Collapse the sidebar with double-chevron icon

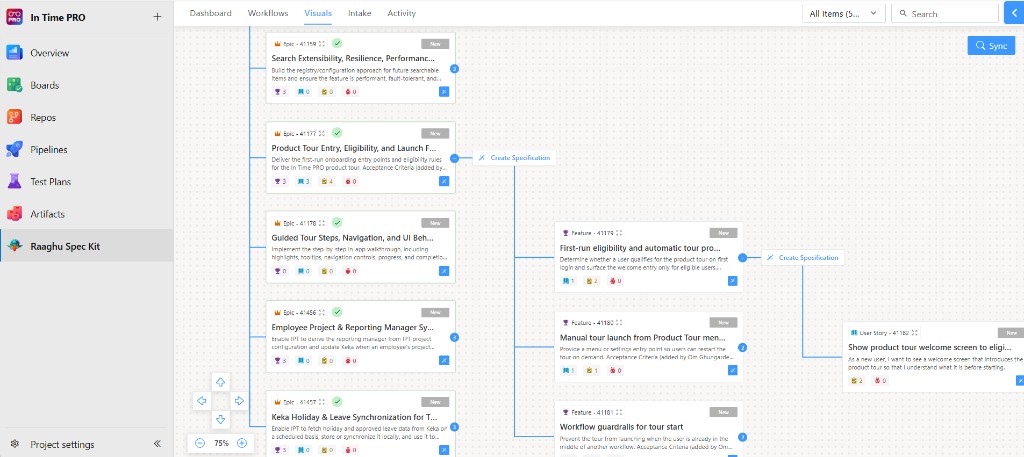(157, 444)
